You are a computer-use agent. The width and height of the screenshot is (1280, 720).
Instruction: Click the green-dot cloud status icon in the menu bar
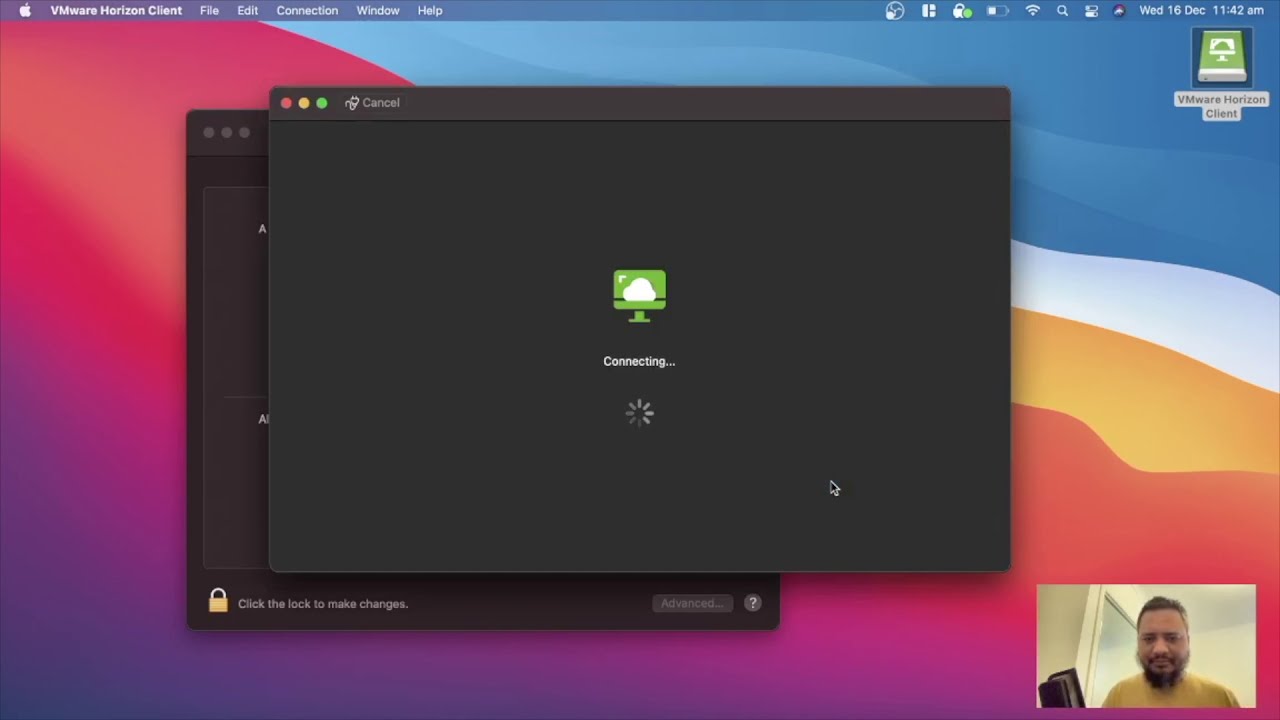962,10
